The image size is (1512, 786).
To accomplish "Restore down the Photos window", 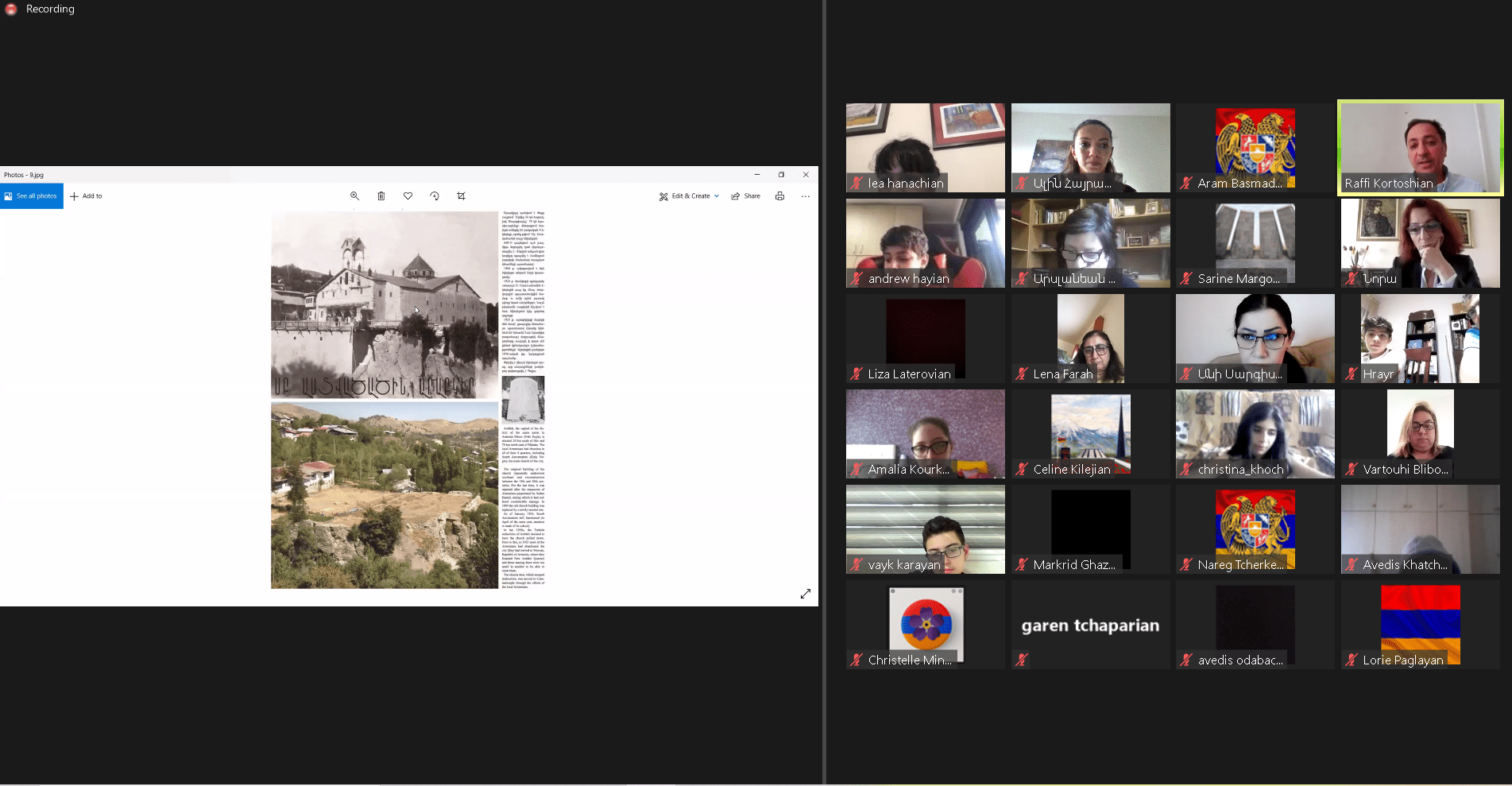I will pos(781,175).
